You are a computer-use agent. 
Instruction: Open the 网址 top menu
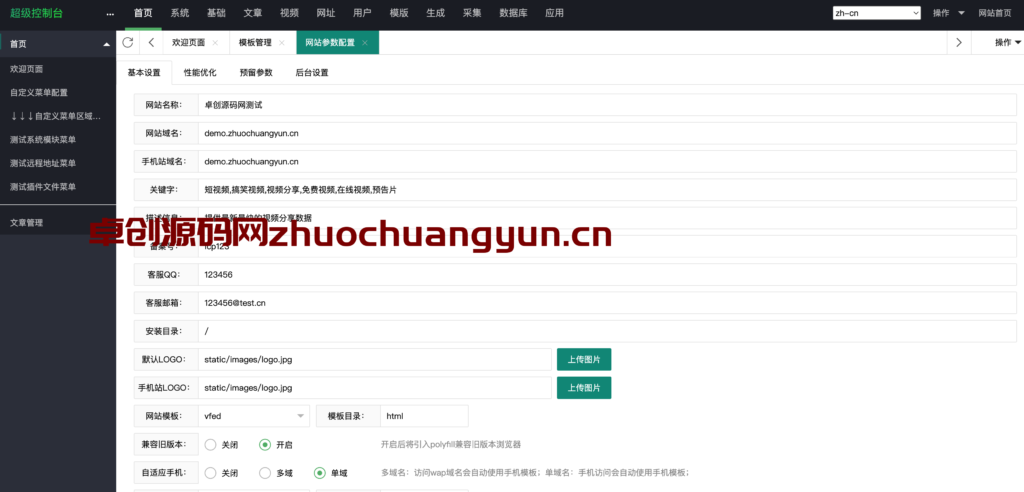(x=326, y=14)
